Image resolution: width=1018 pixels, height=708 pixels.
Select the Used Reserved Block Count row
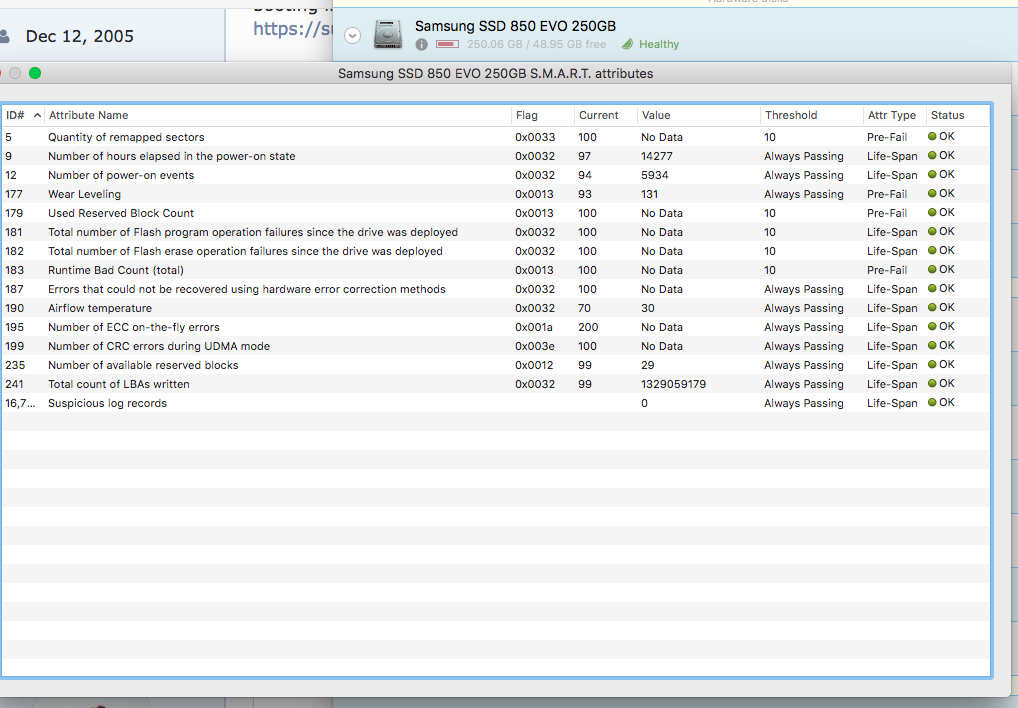point(496,213)
